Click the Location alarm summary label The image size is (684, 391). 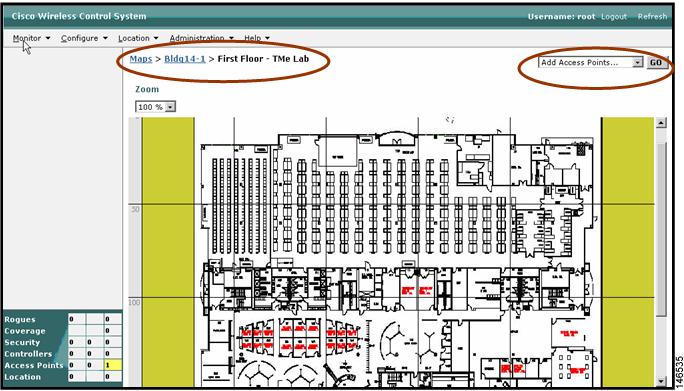pyautogui.click(x=22, y=377)
